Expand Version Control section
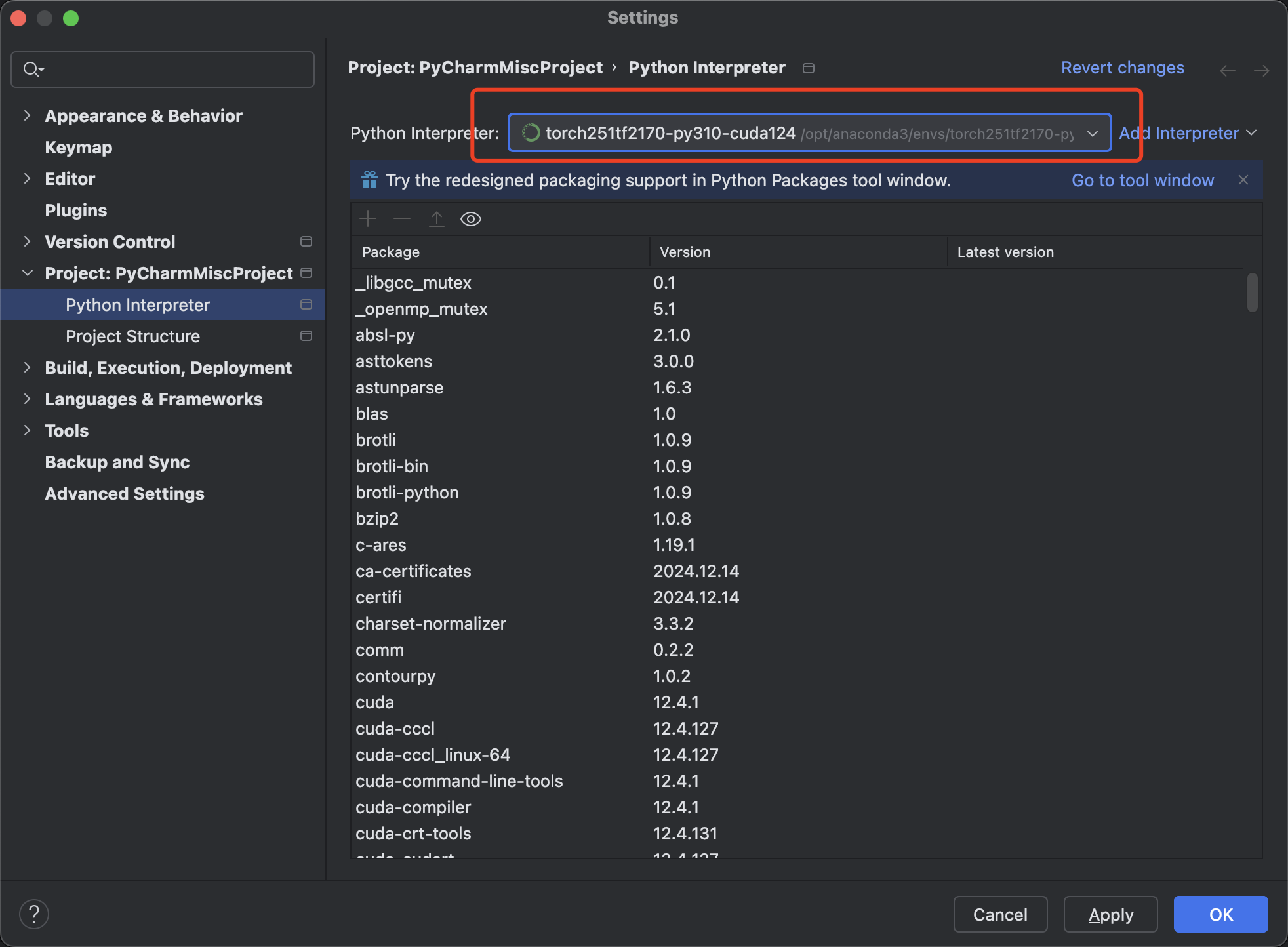Image resolution: width=1288 pixels, height=947 pixels. tap(27, 242)
